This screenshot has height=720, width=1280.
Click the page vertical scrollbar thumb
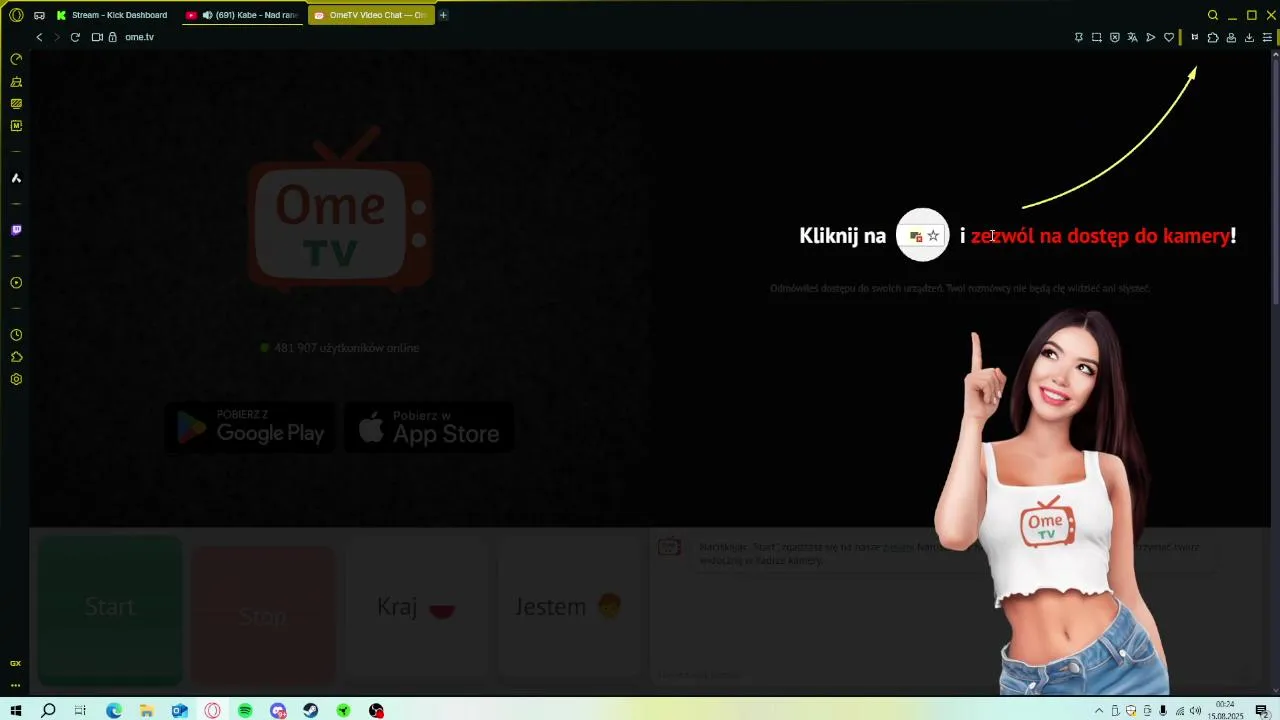(x=1275, y=180)
